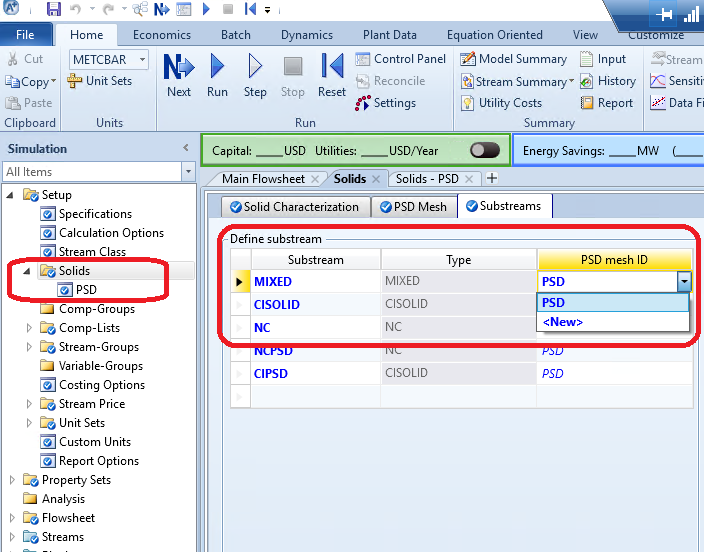Open the PSD Mesh tab

pyautogui.click(x=414, y=207)
